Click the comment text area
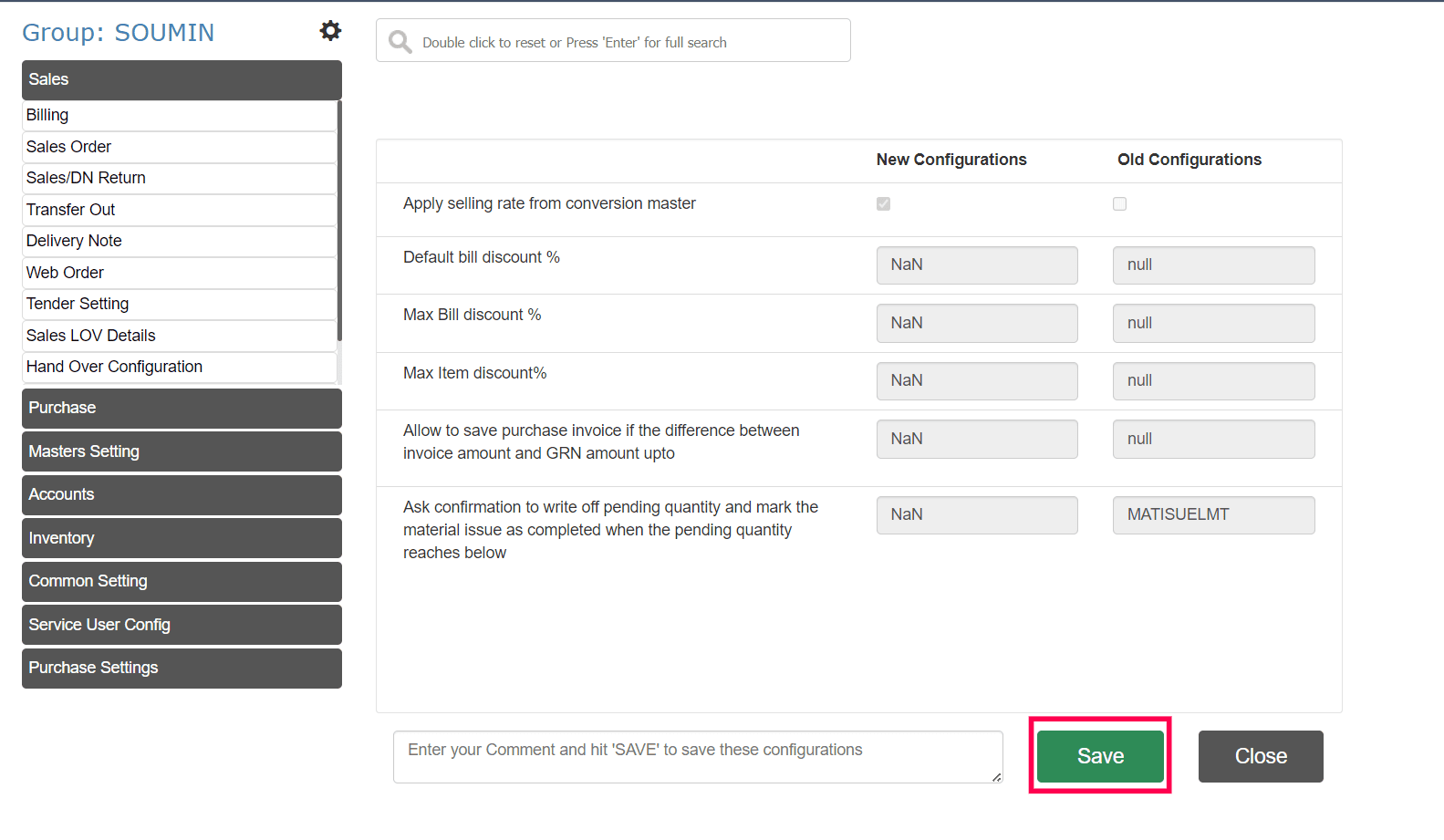Screen dimensions: 1444x840 [x=697, y=756]
